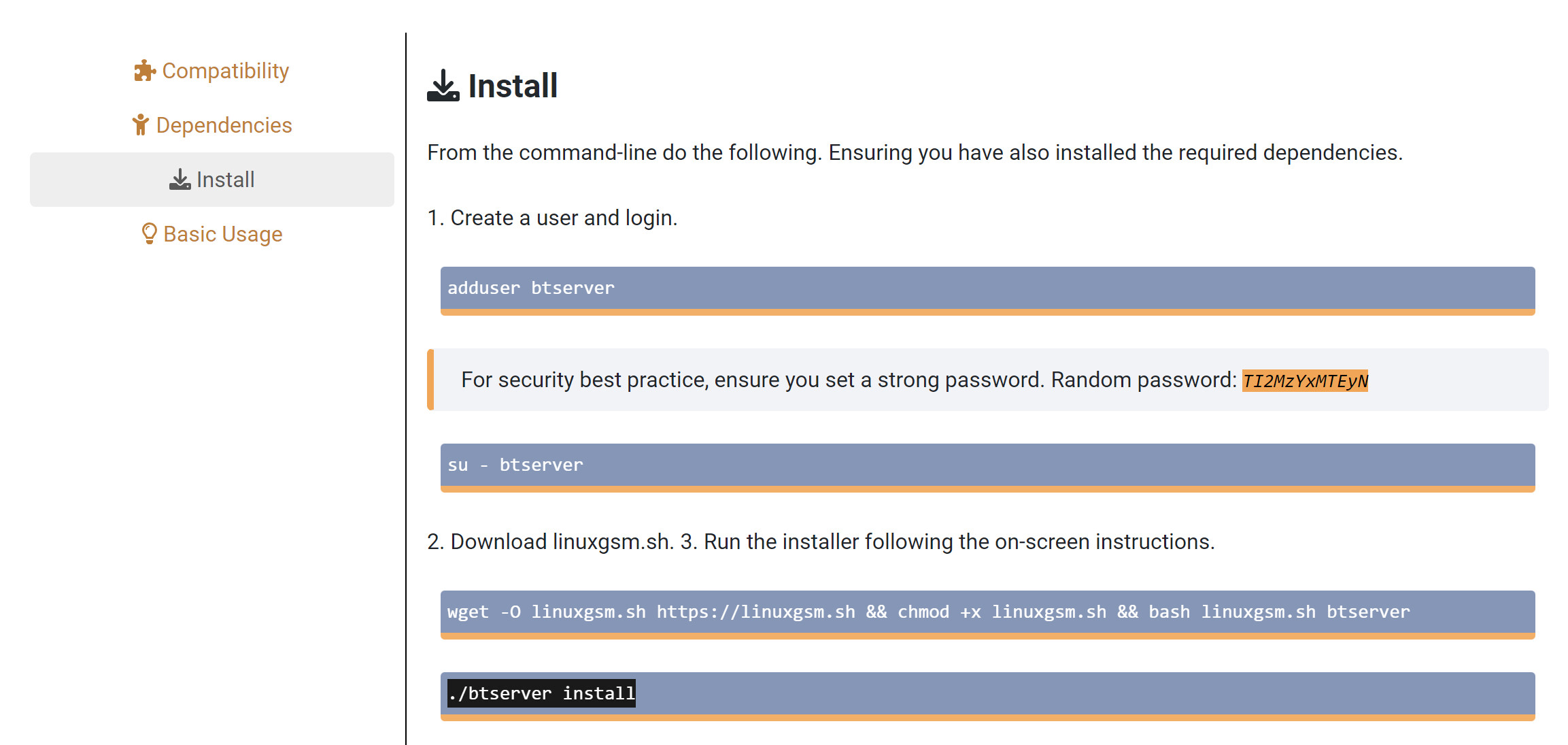
Task: Click the Install download icon in sidebar
Action: click(x=180, y=180)
